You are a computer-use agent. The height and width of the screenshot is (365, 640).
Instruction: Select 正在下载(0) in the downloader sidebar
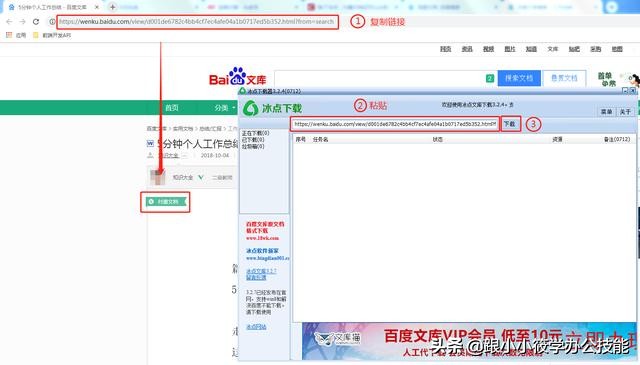pyautogui.click(x=256, y=134)
